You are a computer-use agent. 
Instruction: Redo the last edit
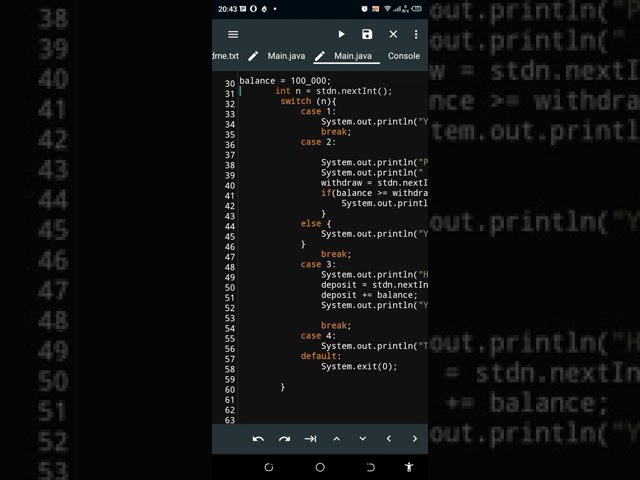click(284, 439)
